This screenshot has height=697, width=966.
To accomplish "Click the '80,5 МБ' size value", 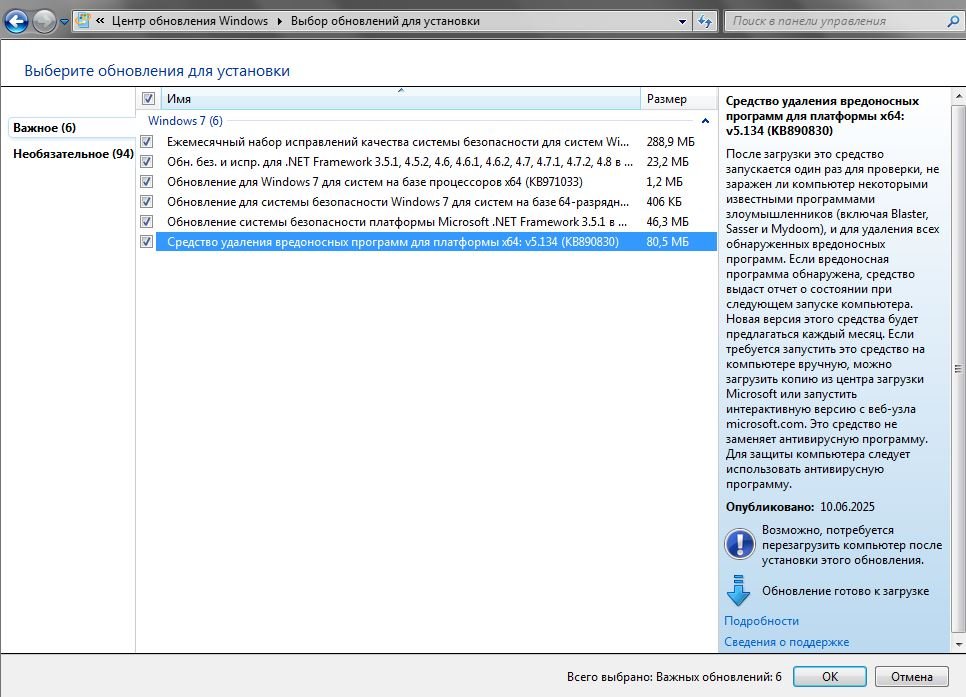I will 667,242.
